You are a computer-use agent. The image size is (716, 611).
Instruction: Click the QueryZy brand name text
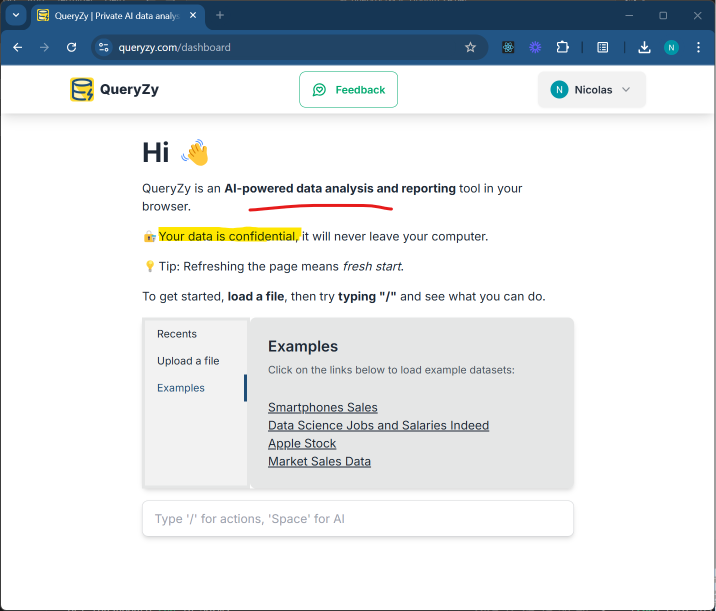[x=129, y=90]
